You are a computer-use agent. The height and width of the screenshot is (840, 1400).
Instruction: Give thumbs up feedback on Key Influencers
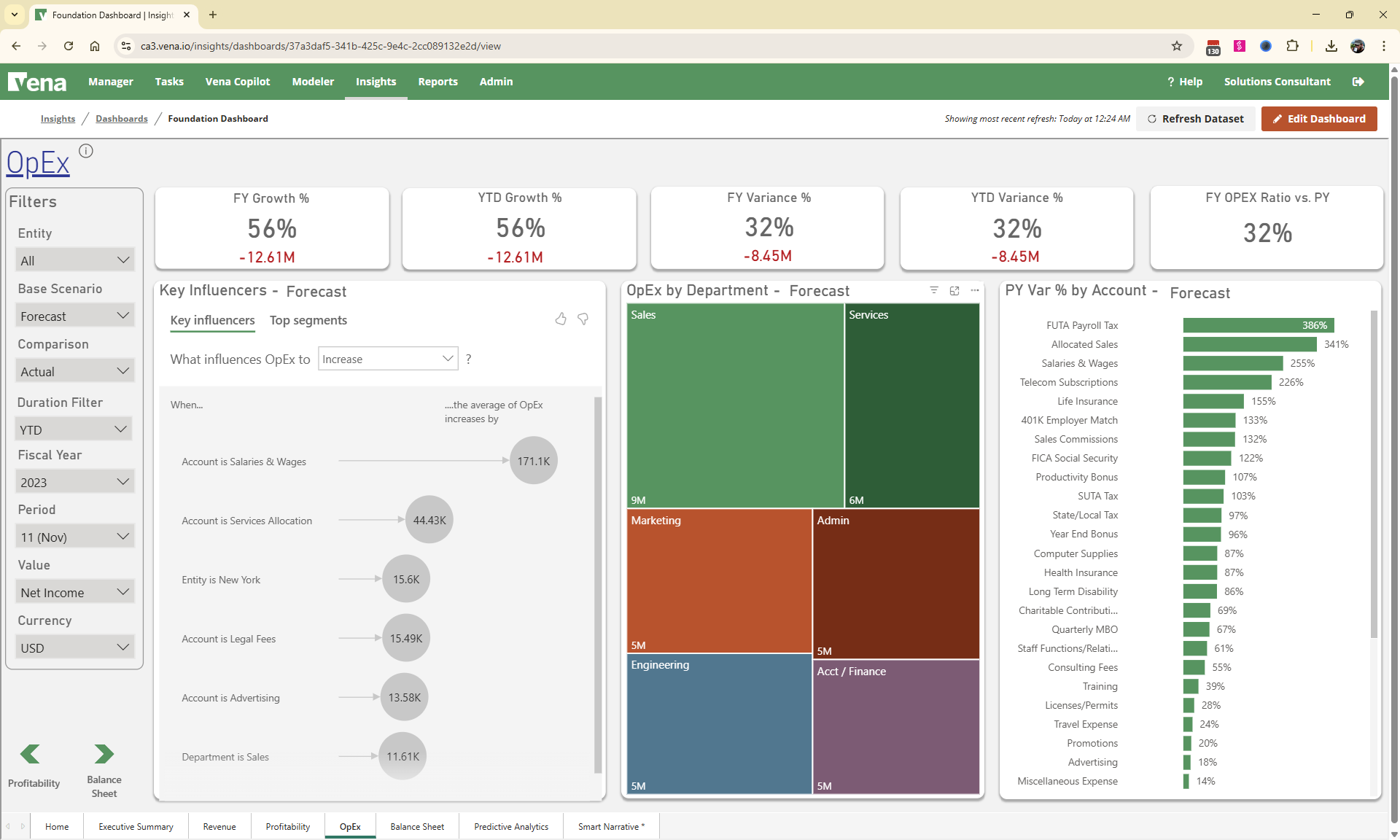coord(561,319)
